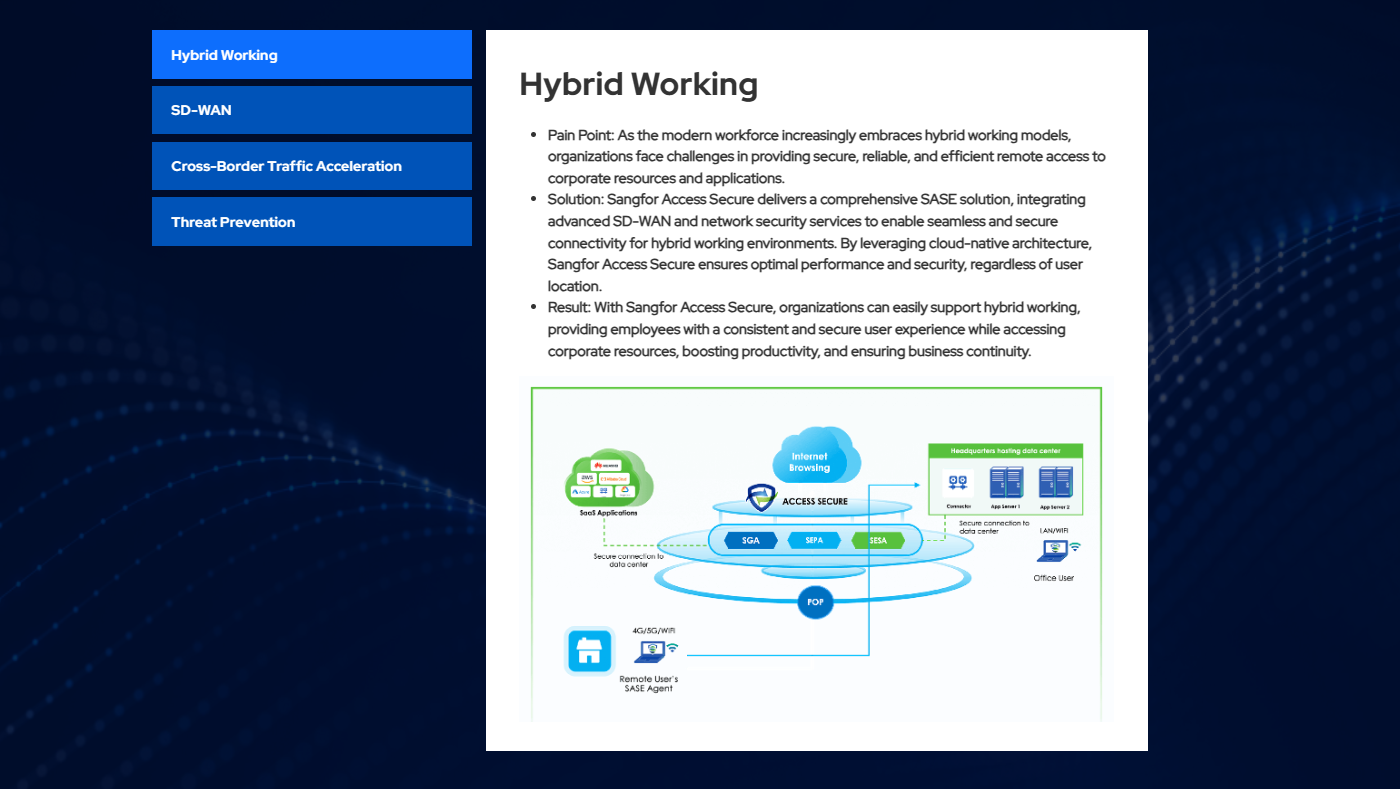Click the 'Office User' caption
Viewport: 1400px width, 789px height.
(1054, 578)
